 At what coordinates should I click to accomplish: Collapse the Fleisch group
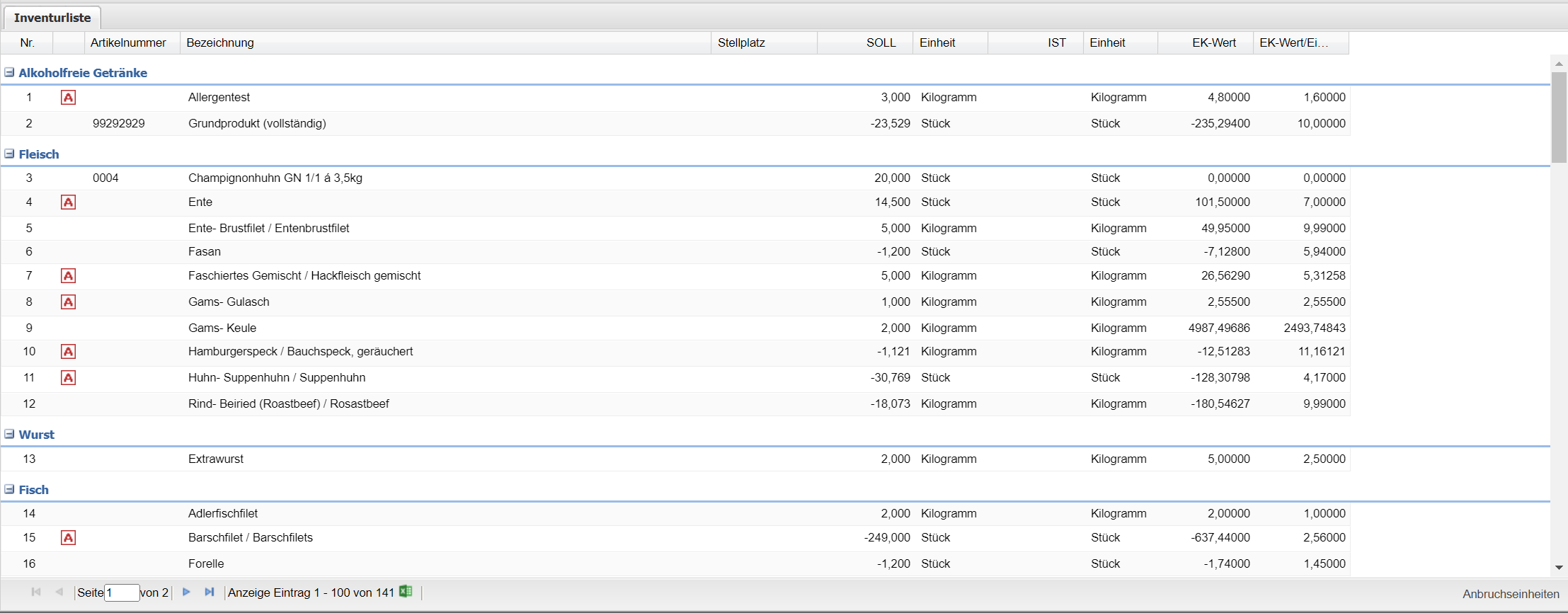tap(10, 154)
